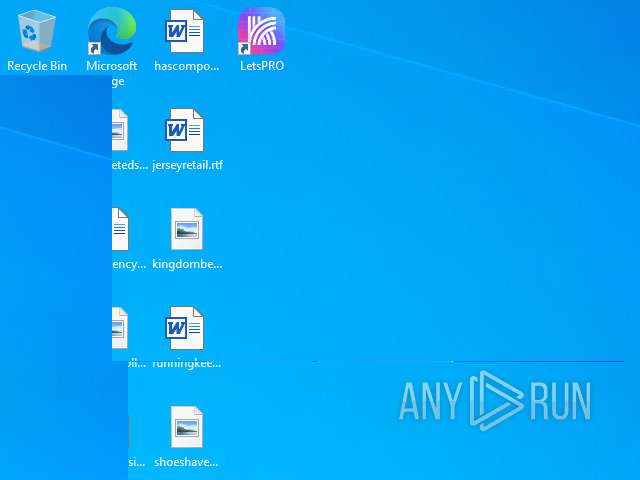640x480 pixels.
Task: Select the runningkee... Word document icon
Action: coord(184,328)
